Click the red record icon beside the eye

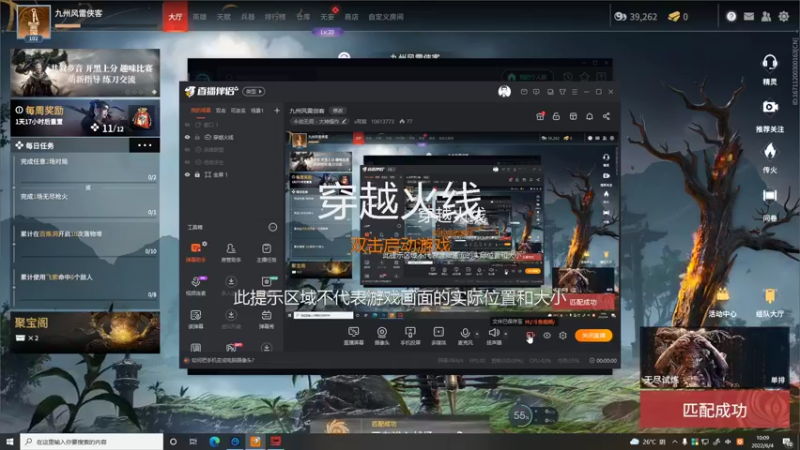pos(530,335)
